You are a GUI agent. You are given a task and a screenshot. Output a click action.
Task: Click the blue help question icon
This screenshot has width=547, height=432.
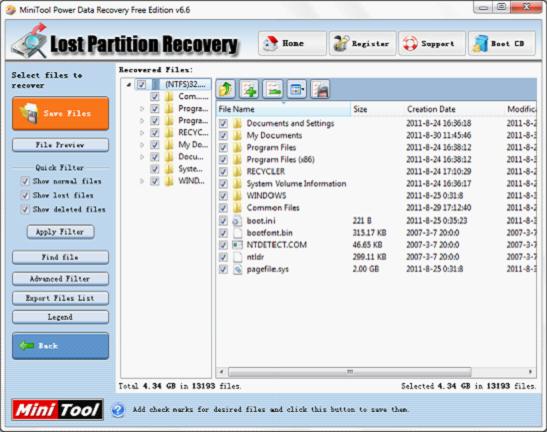[118, 410]
